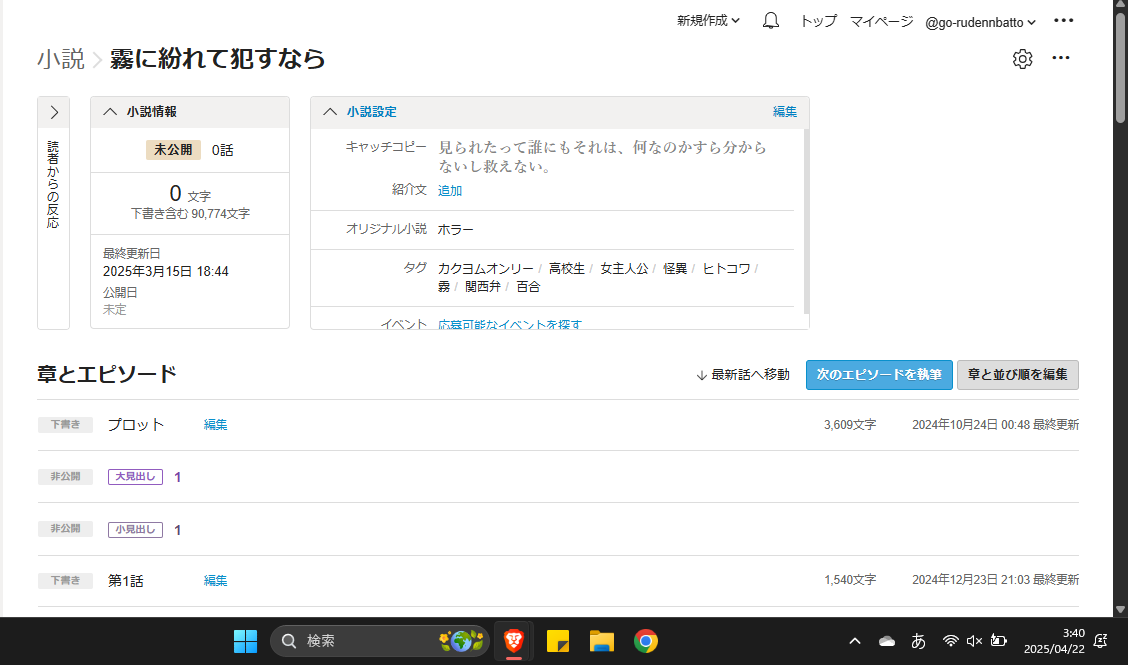This screenshot has width=1128, height=665.
Task: Launch Brave browser from the taskbar
Action: (513, 641)
